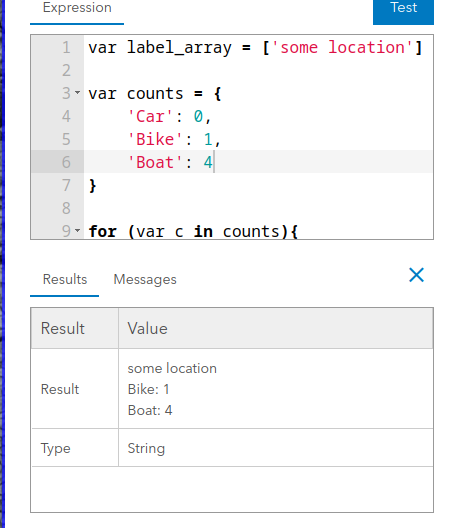
Task: Click the 'Type' row label
Action: tap(56, 449)
